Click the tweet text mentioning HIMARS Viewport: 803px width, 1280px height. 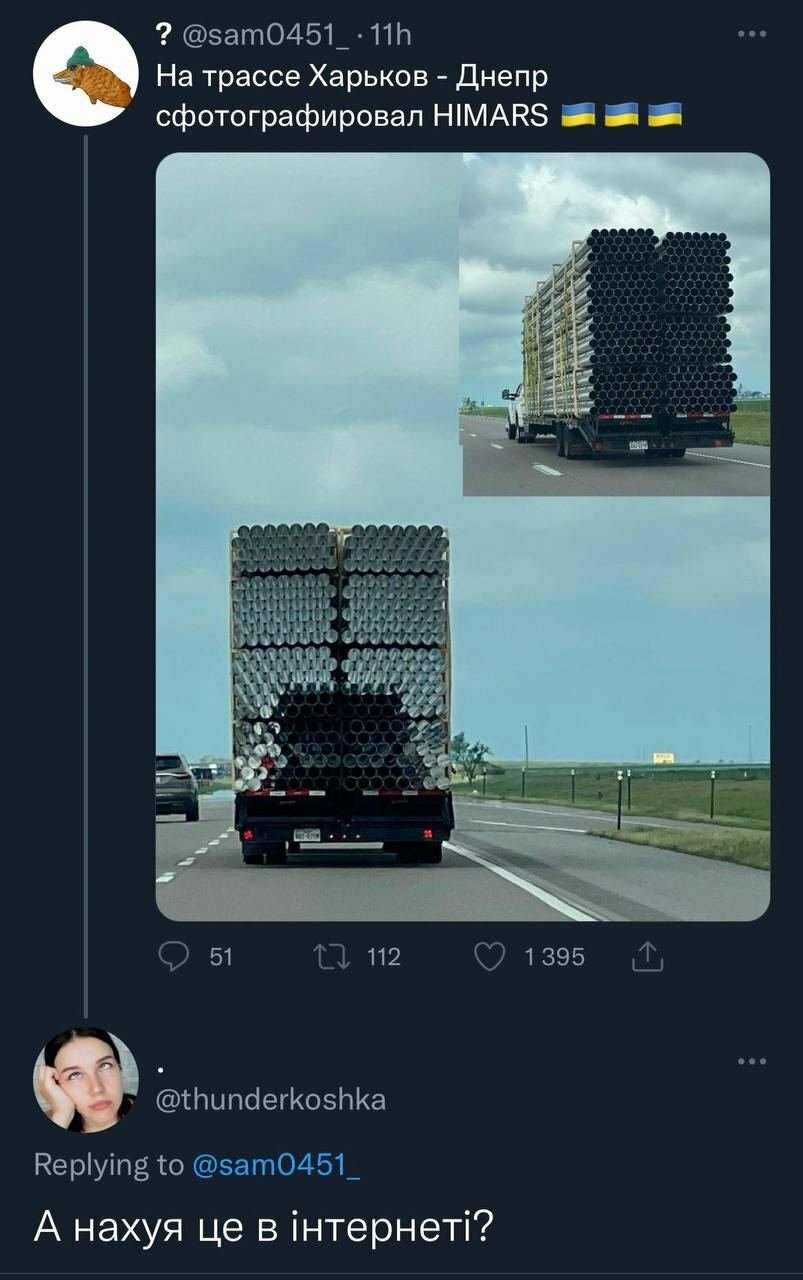pos(353,96)
